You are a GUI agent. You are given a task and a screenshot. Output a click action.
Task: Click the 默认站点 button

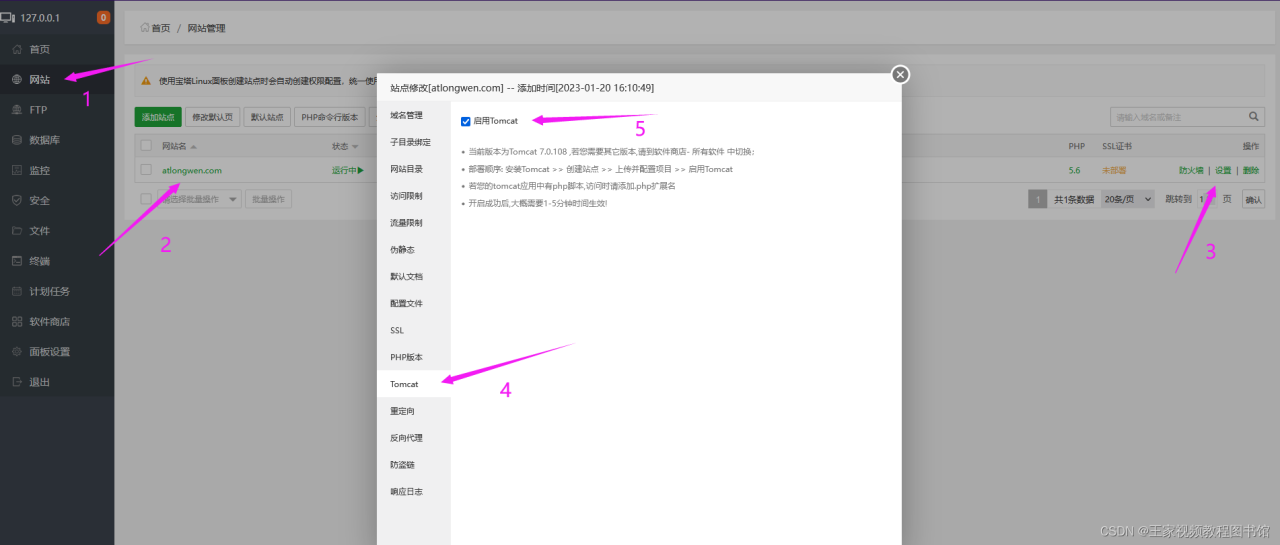click(267, 117)
